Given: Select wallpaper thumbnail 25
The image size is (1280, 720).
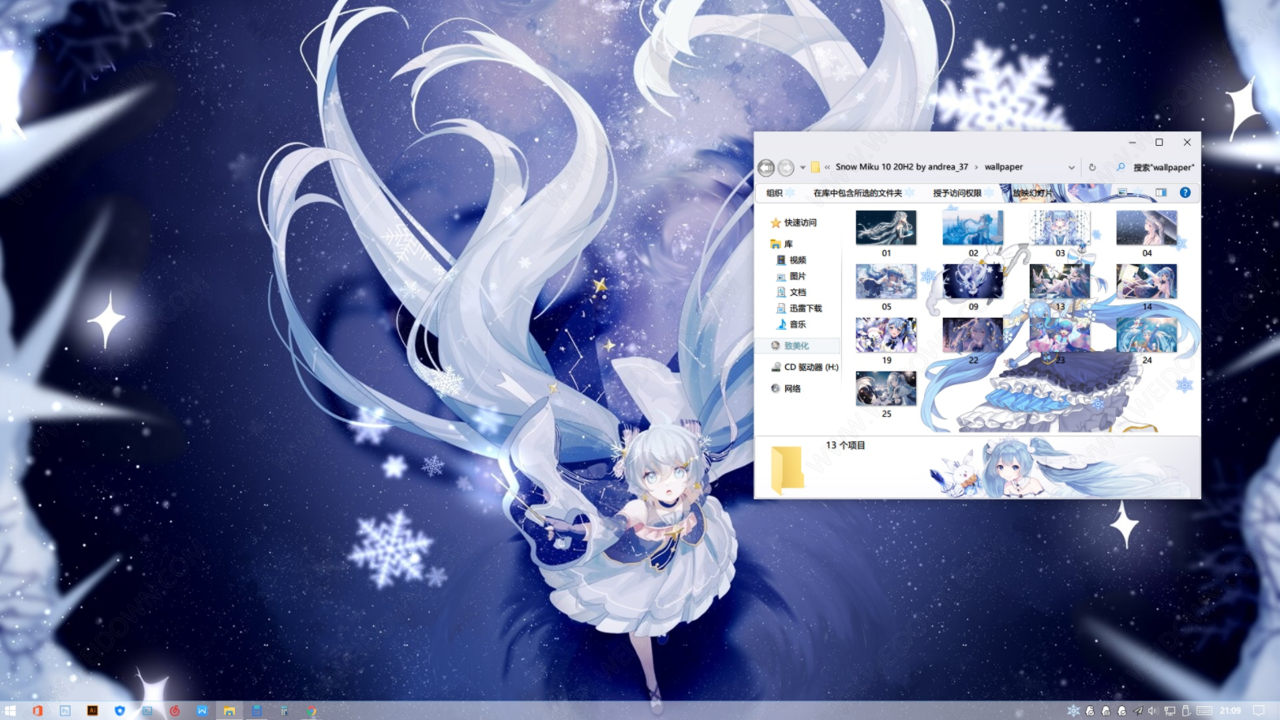Looking at the screenshot, I should pos(886,389).
